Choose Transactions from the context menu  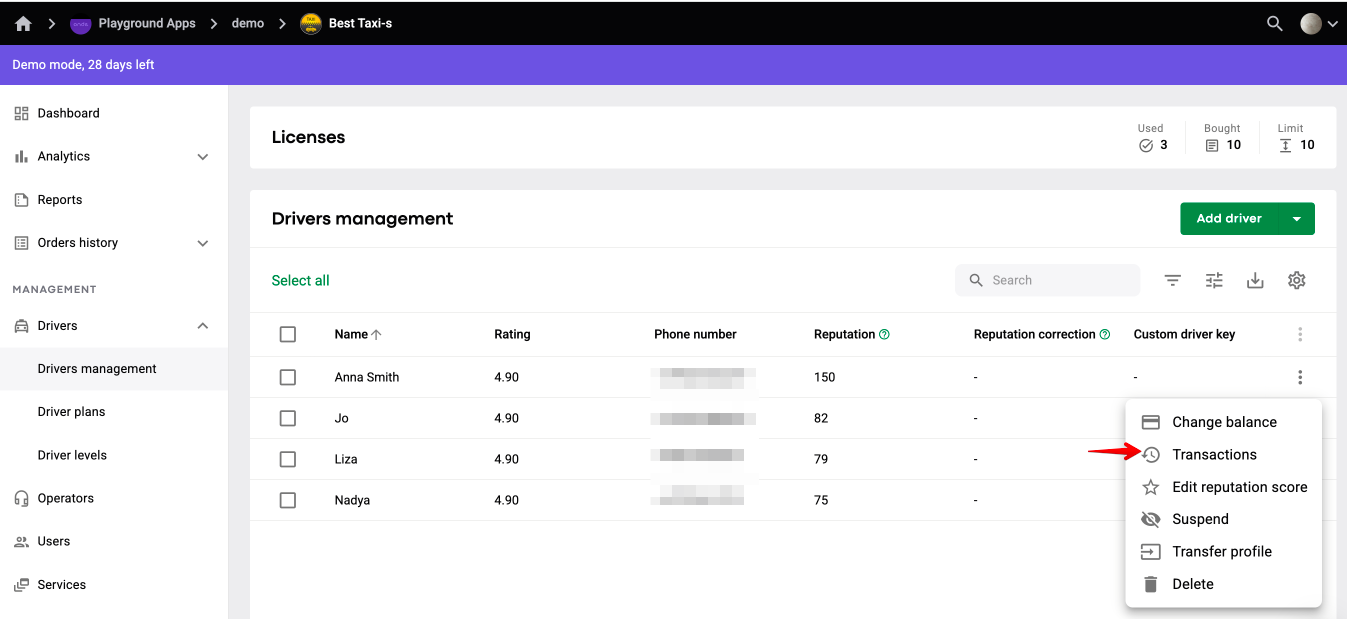1214,455
